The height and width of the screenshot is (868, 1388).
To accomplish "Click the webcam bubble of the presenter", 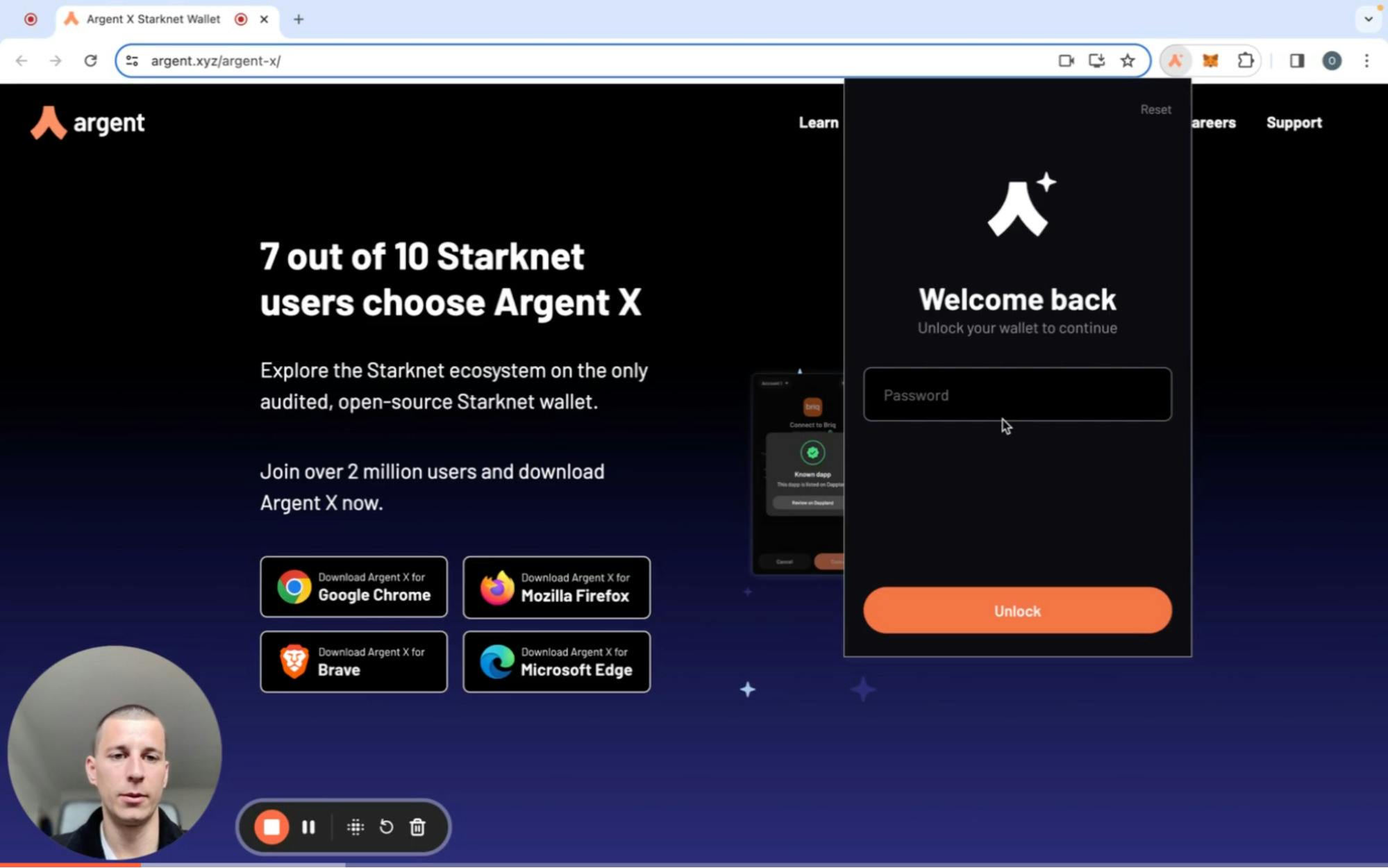I will (115, 753).
